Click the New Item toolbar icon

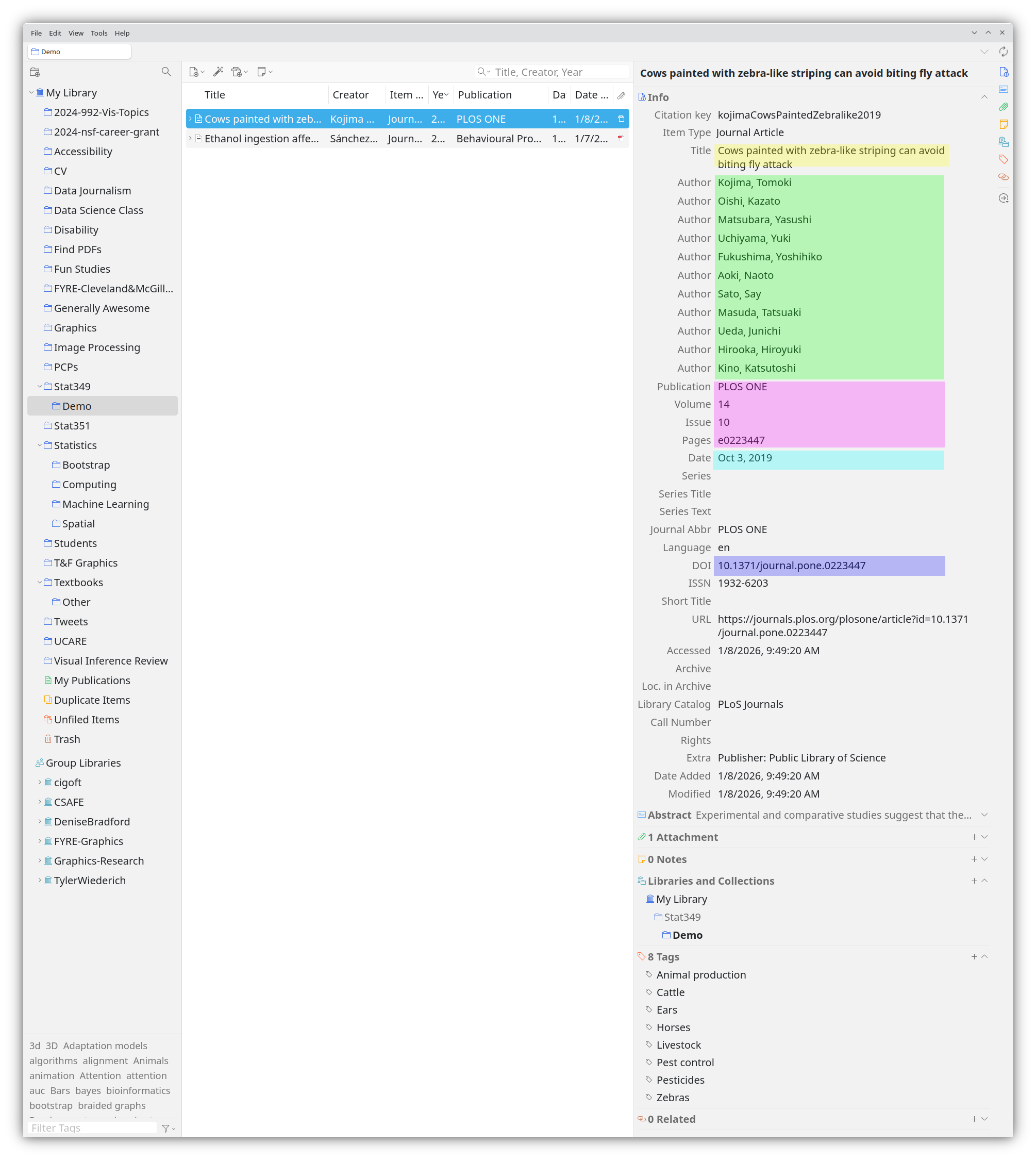[194, 72]
